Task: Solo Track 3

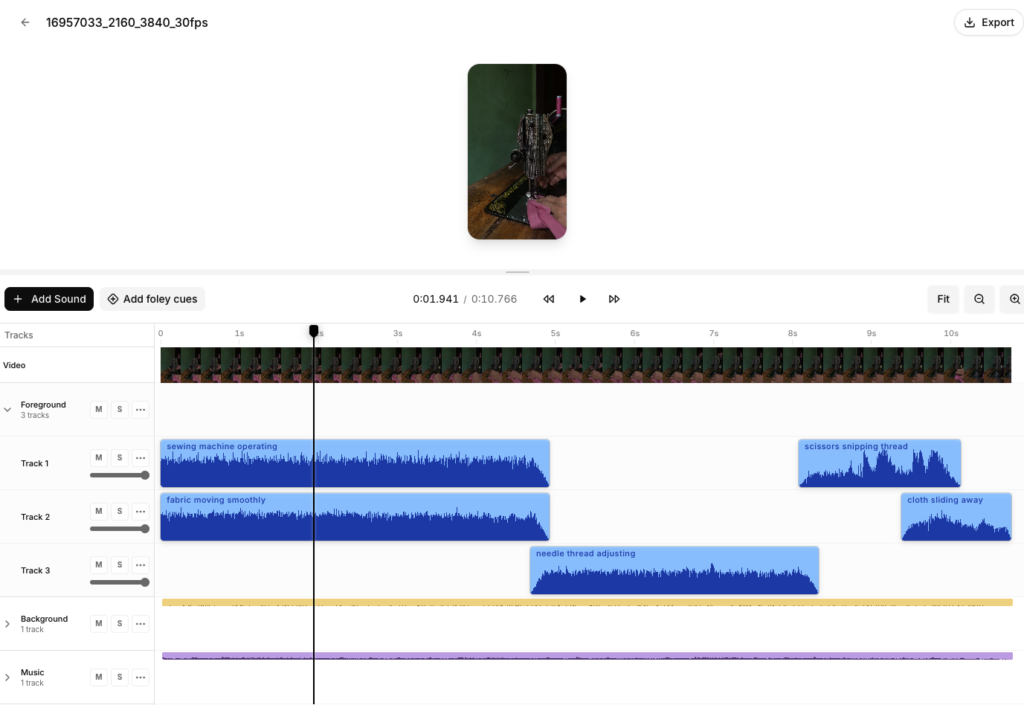Action: tap(120, 565)
